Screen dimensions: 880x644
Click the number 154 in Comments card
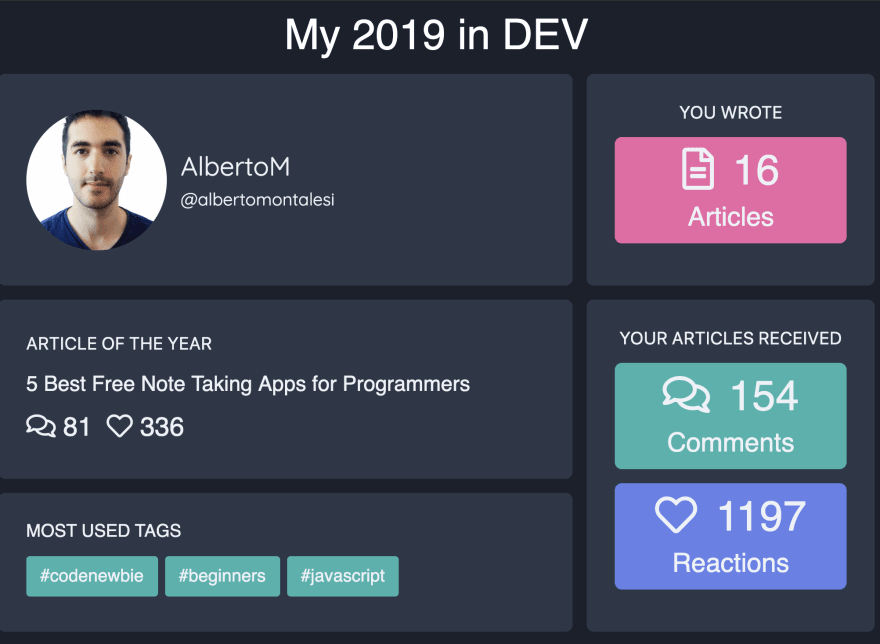click(764, 396)
